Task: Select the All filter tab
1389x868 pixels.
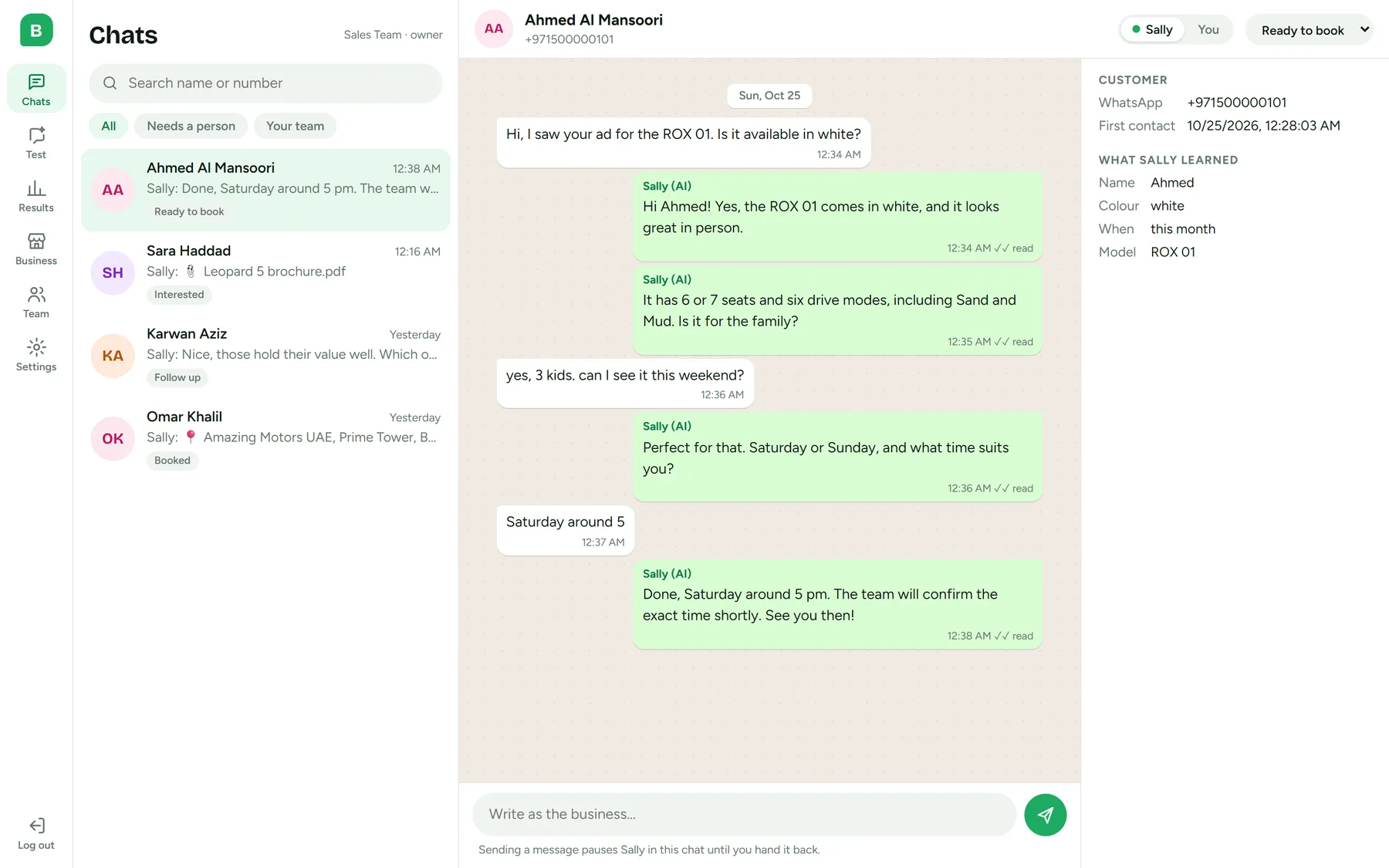Action: 109,126
